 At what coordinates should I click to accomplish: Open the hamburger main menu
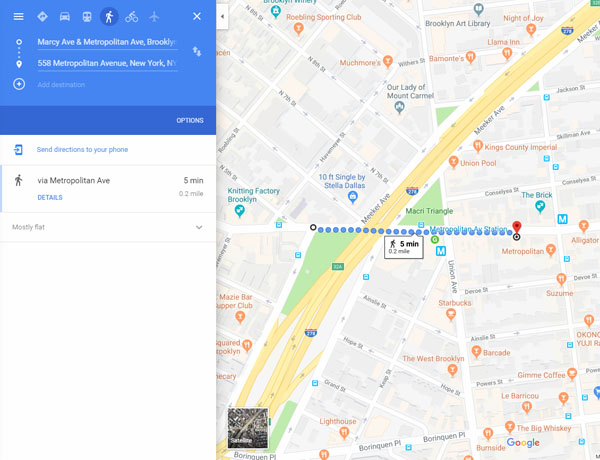(x=18, y=16)
